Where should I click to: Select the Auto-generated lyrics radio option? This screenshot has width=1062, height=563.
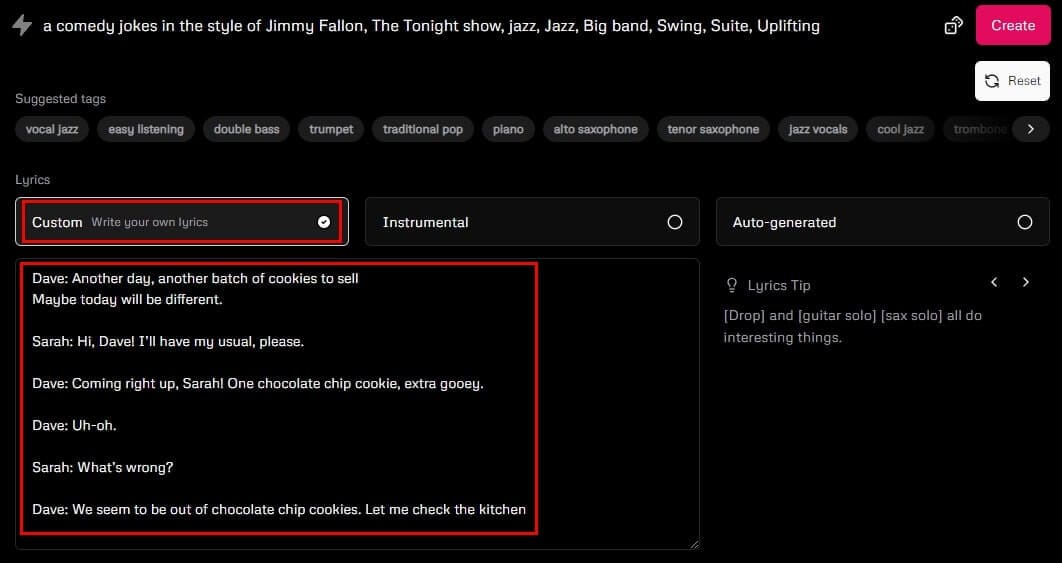point(1024,222)
